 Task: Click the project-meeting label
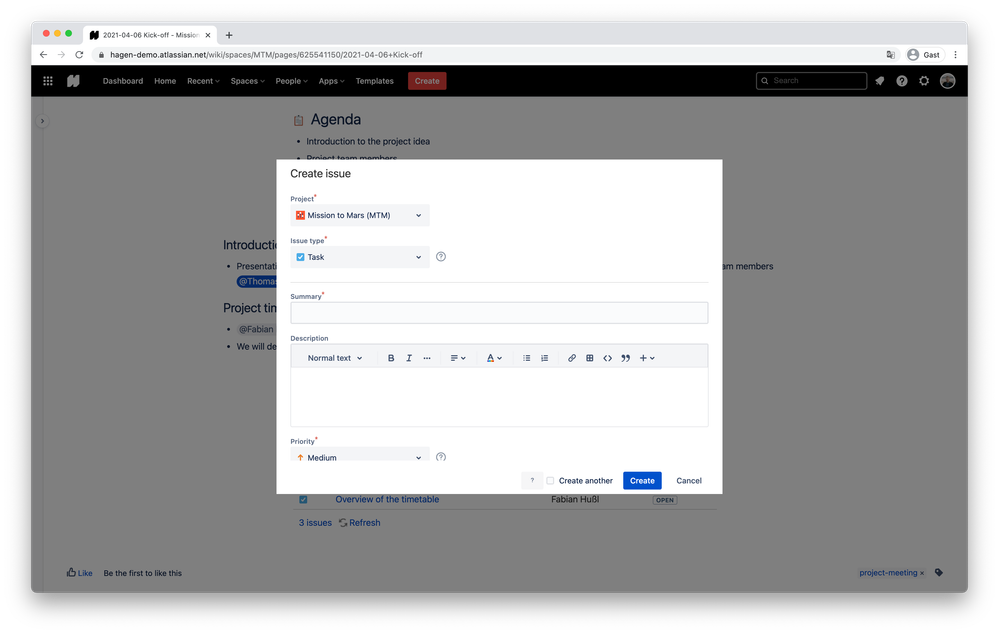pos(888,573)
